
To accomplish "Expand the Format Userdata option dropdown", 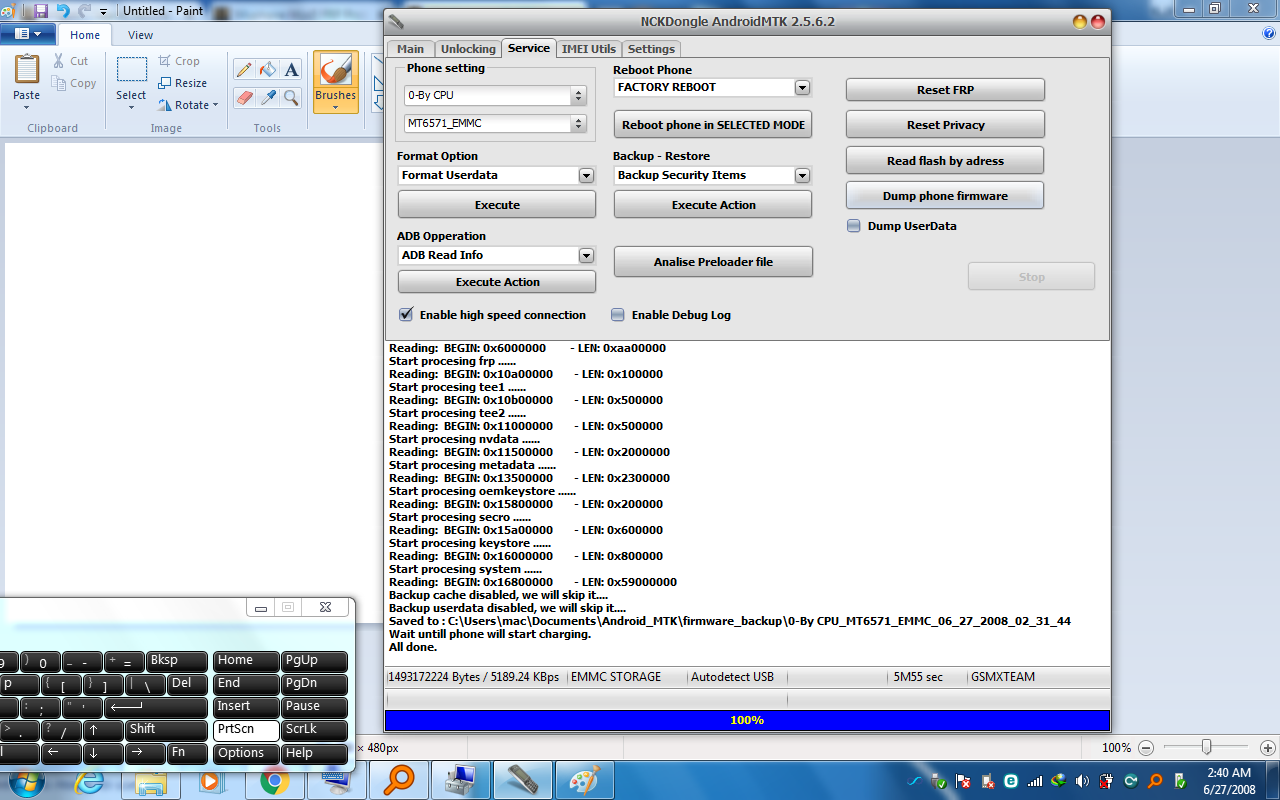I will (x=586, y=175).
